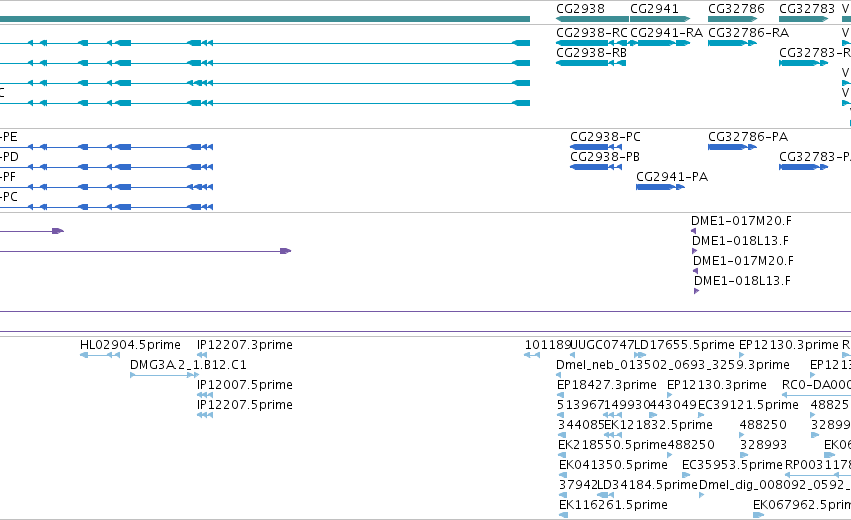851x520 pixels.
Task: Click the EK121832.5prime EST label
Action: [x=658, y=425]
